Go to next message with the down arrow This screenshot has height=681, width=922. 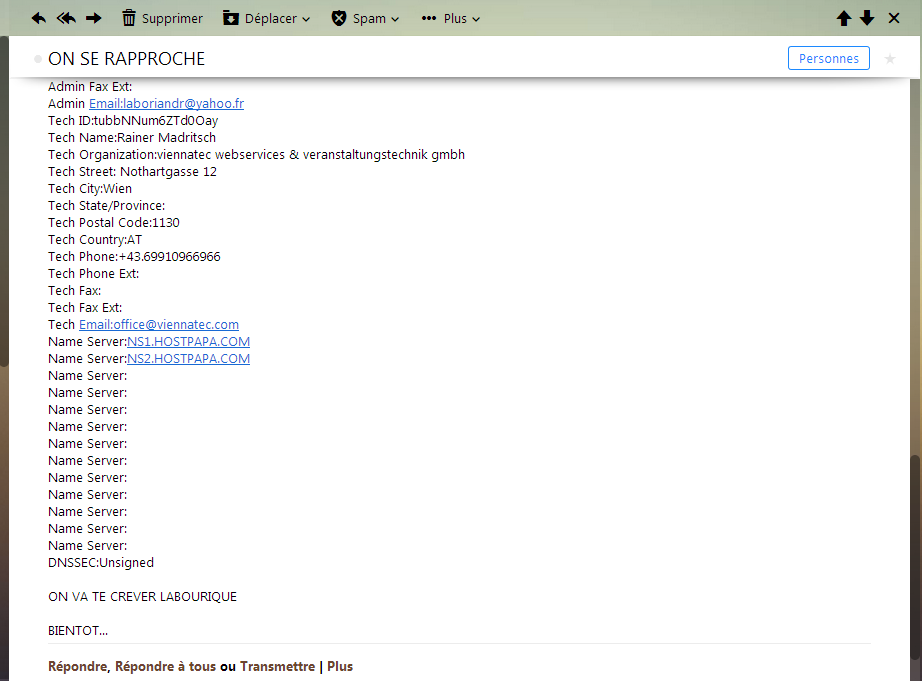pyautogui.click(x=867, y=18)
